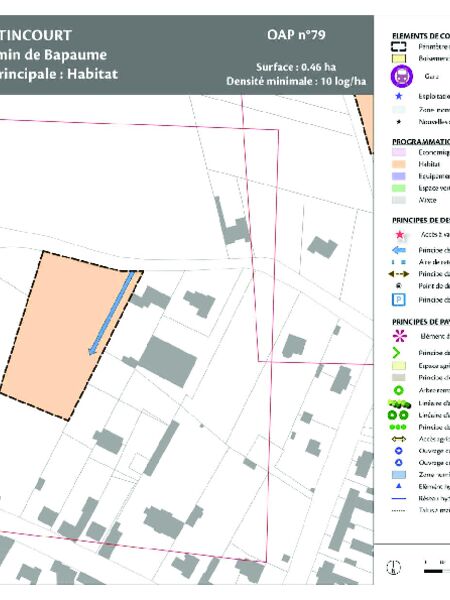Image resolution: width=450 pixels, height=600 pixels.
Task: Click the single green ring tree symbol
Action: (x=399, y=390)
